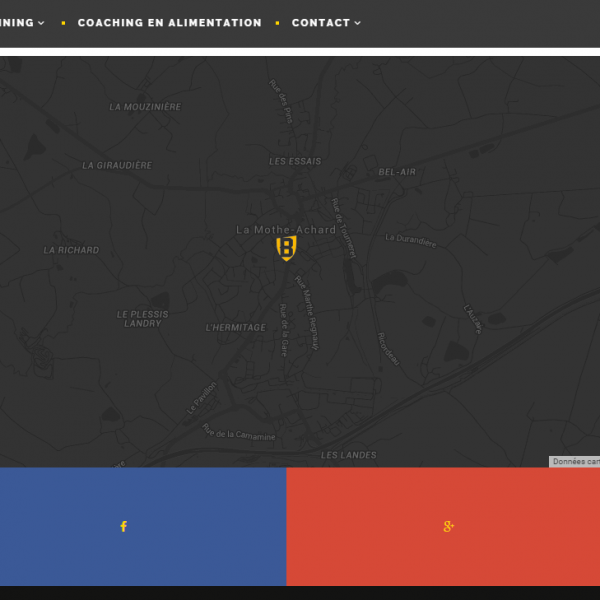Click the La Mothe-Achard town label
600x600 pixels.
click(286, 229)
